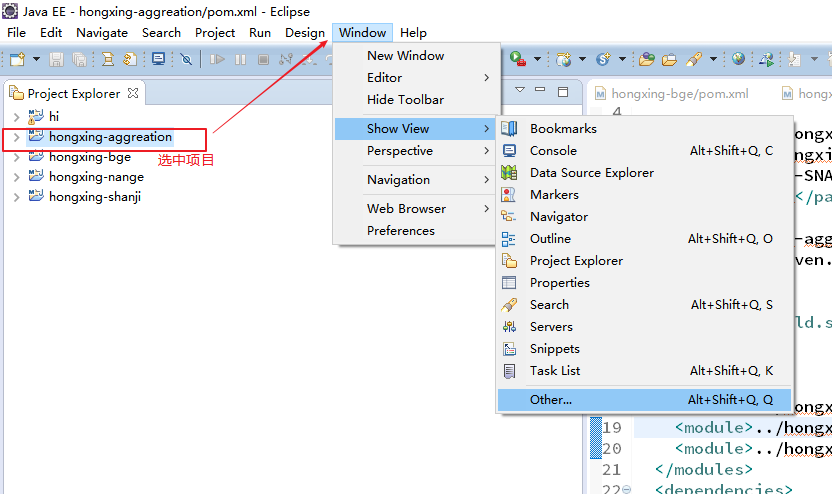The width and height of the screenshot is (832, 494).
Task: Expand the hongxing-aggreation project node
Action: point(16,137)
